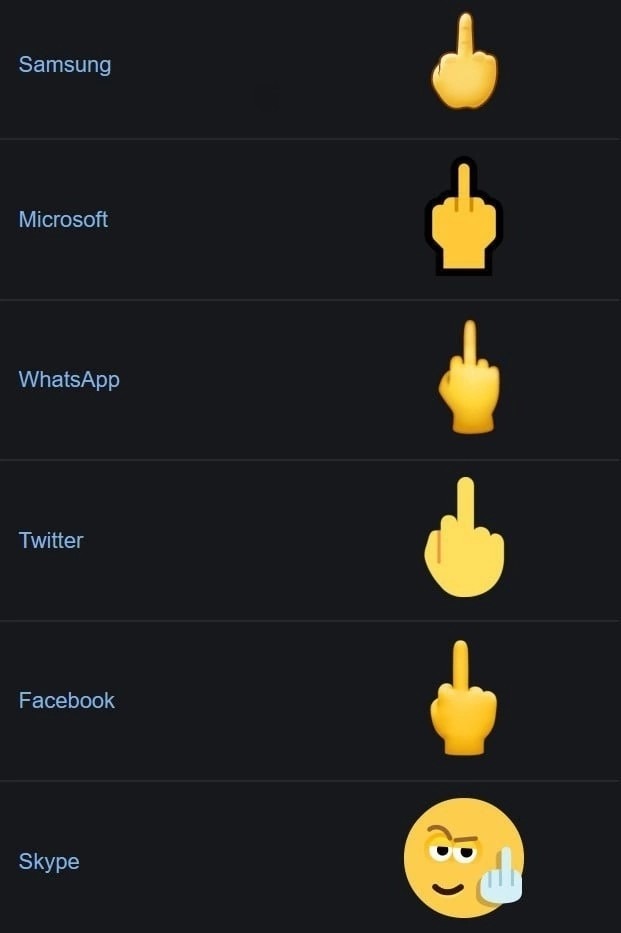
Task: Click the Skype smirking face emoticon
Action: pos(464,857)
